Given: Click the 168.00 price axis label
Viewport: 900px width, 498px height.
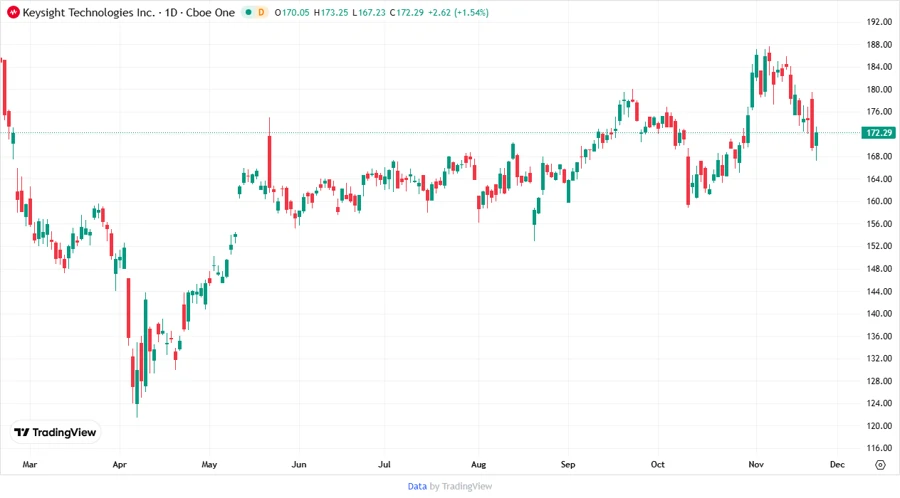Looking at the screenshot, I should point(879,156).
